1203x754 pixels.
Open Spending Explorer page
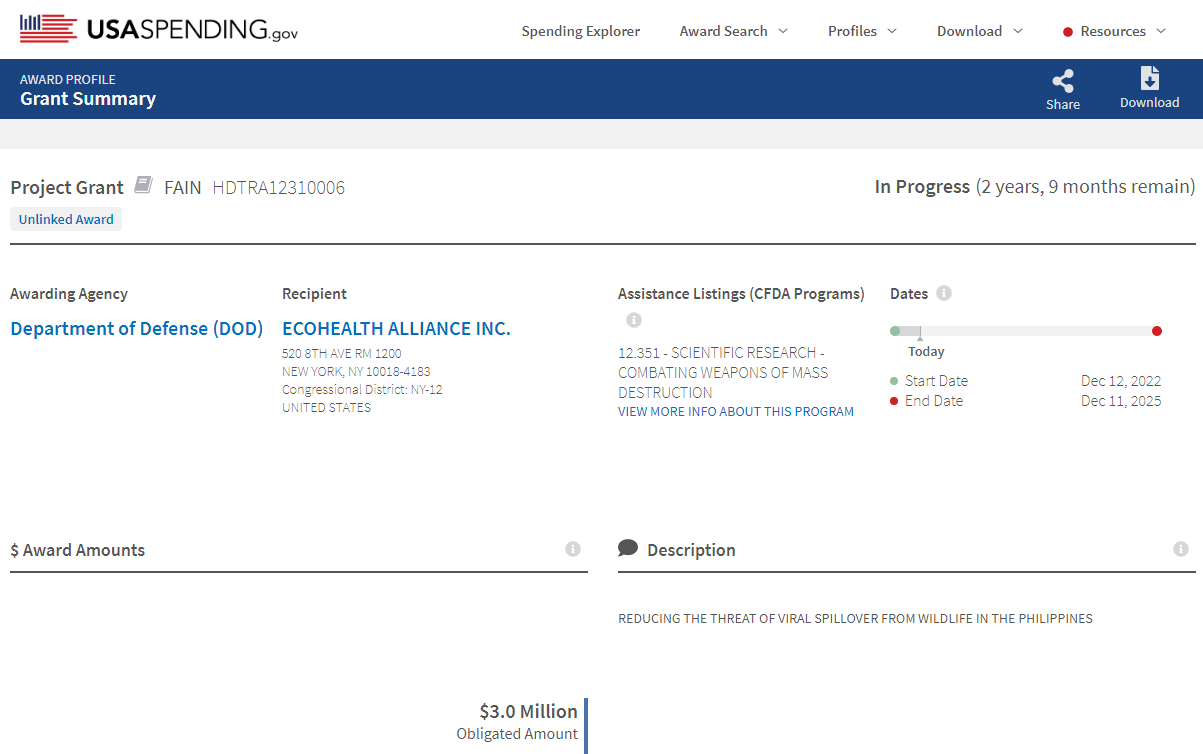(581, 31)
